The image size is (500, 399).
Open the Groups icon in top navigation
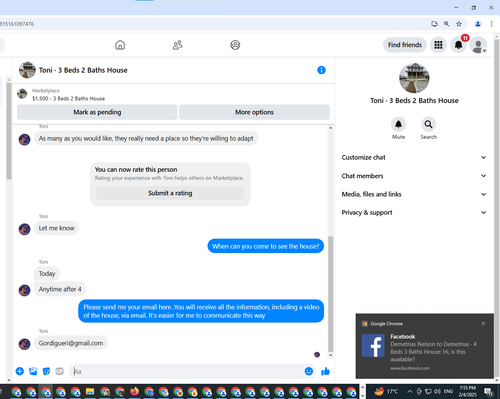point(235,45)
